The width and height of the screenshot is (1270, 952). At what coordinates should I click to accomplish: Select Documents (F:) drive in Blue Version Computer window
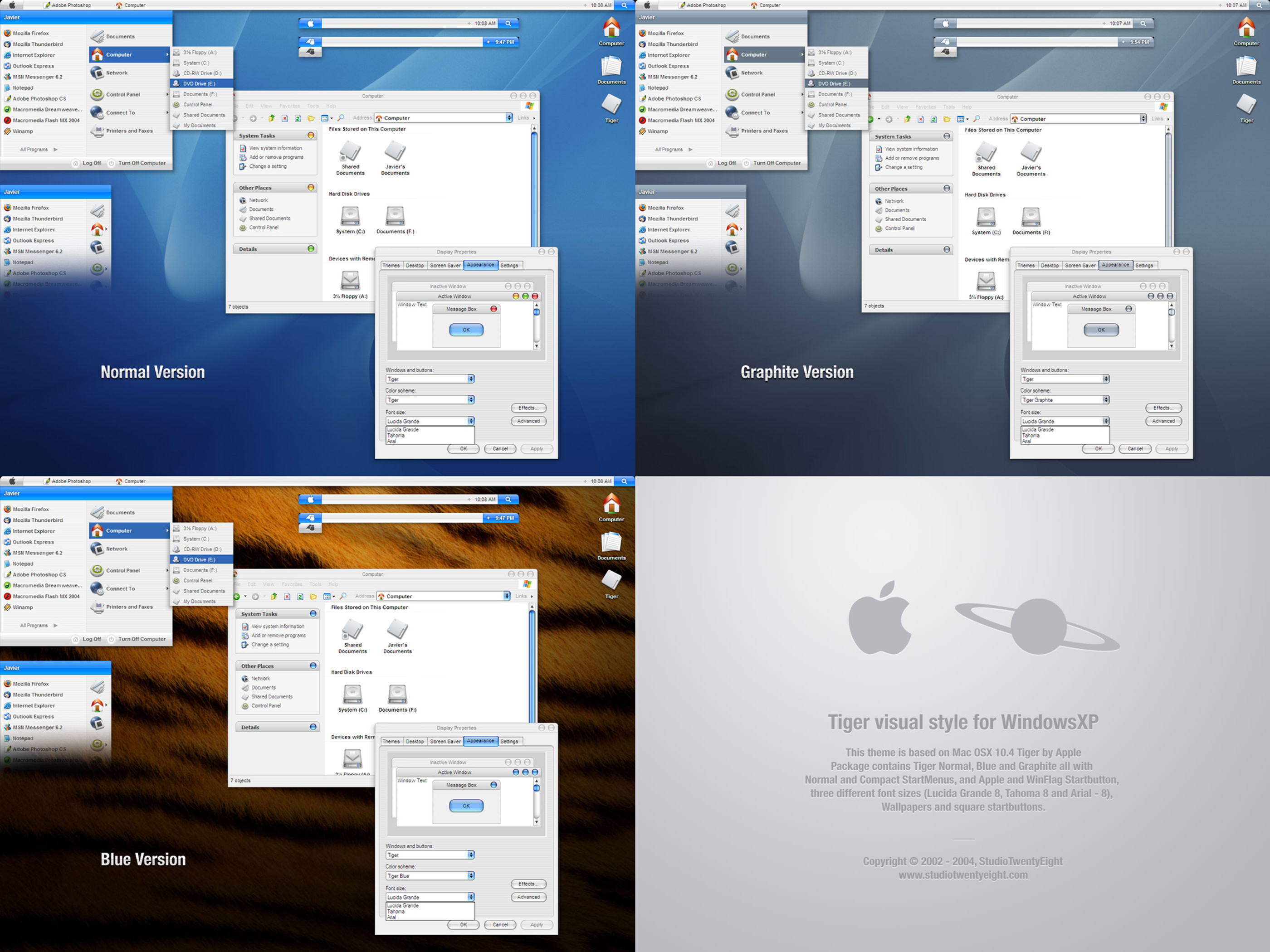click(x=398, y=699)
